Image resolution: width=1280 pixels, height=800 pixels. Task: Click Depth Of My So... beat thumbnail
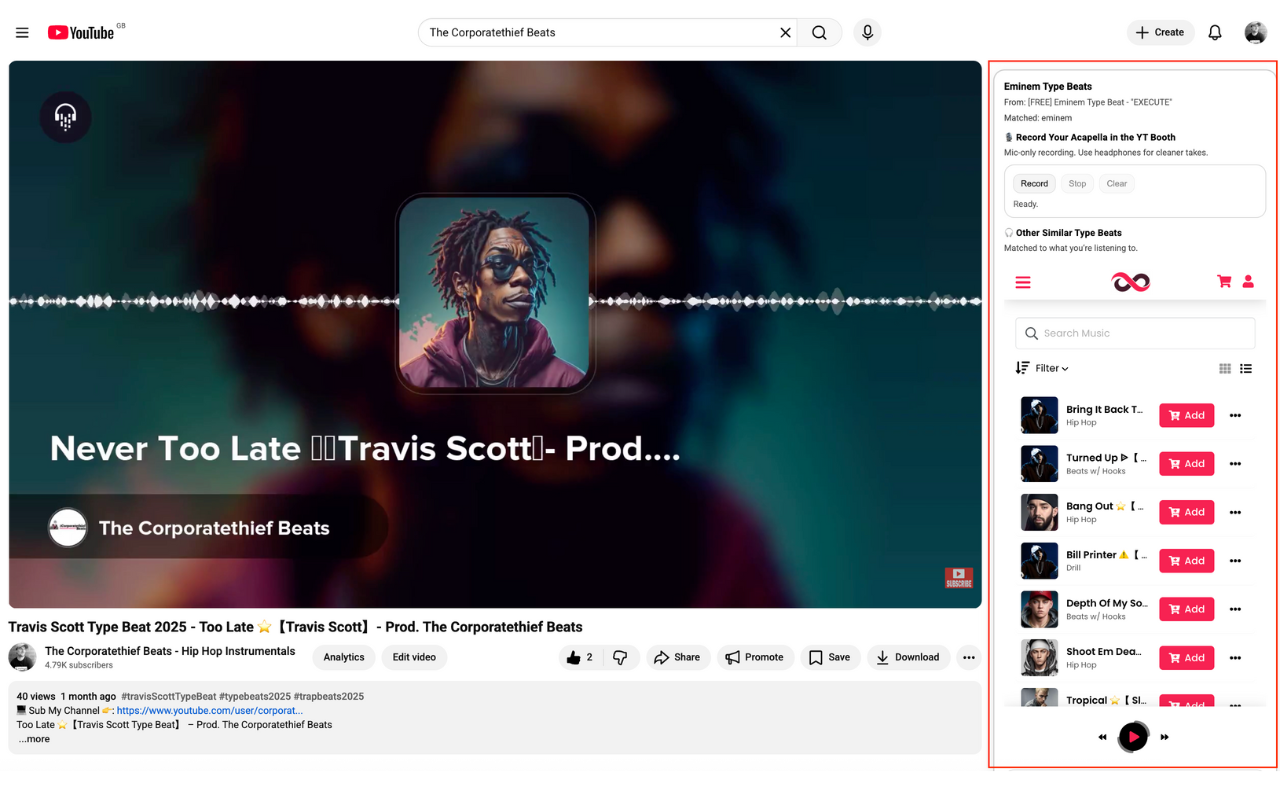pyautogui.click(x=1039, y=609)
